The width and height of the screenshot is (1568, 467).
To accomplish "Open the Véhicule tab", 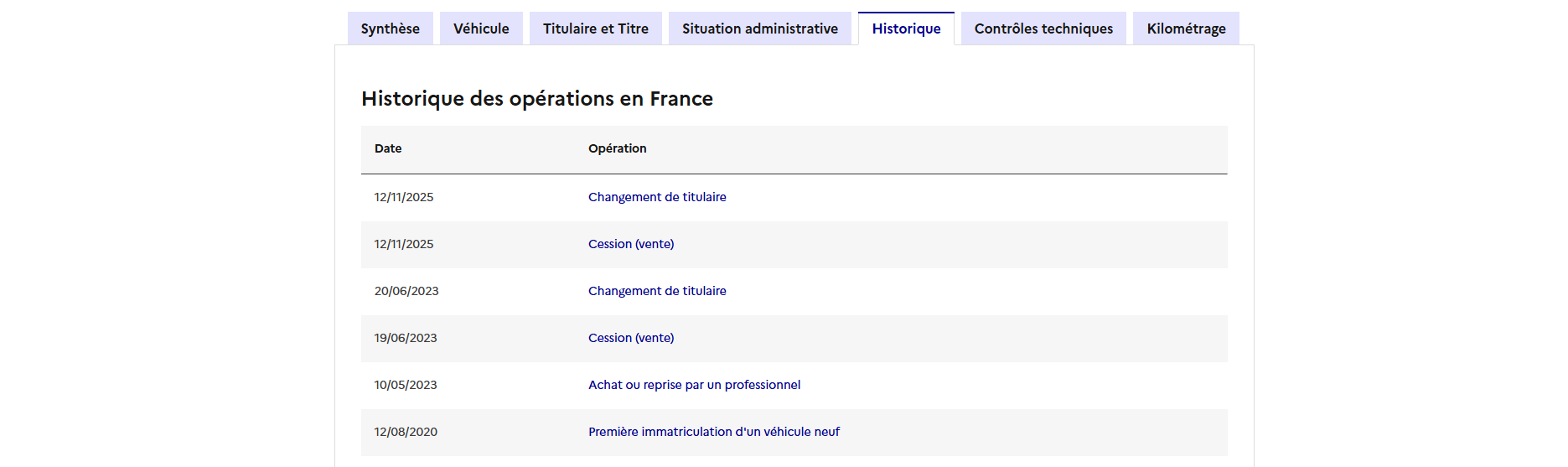I will (481, 29).
